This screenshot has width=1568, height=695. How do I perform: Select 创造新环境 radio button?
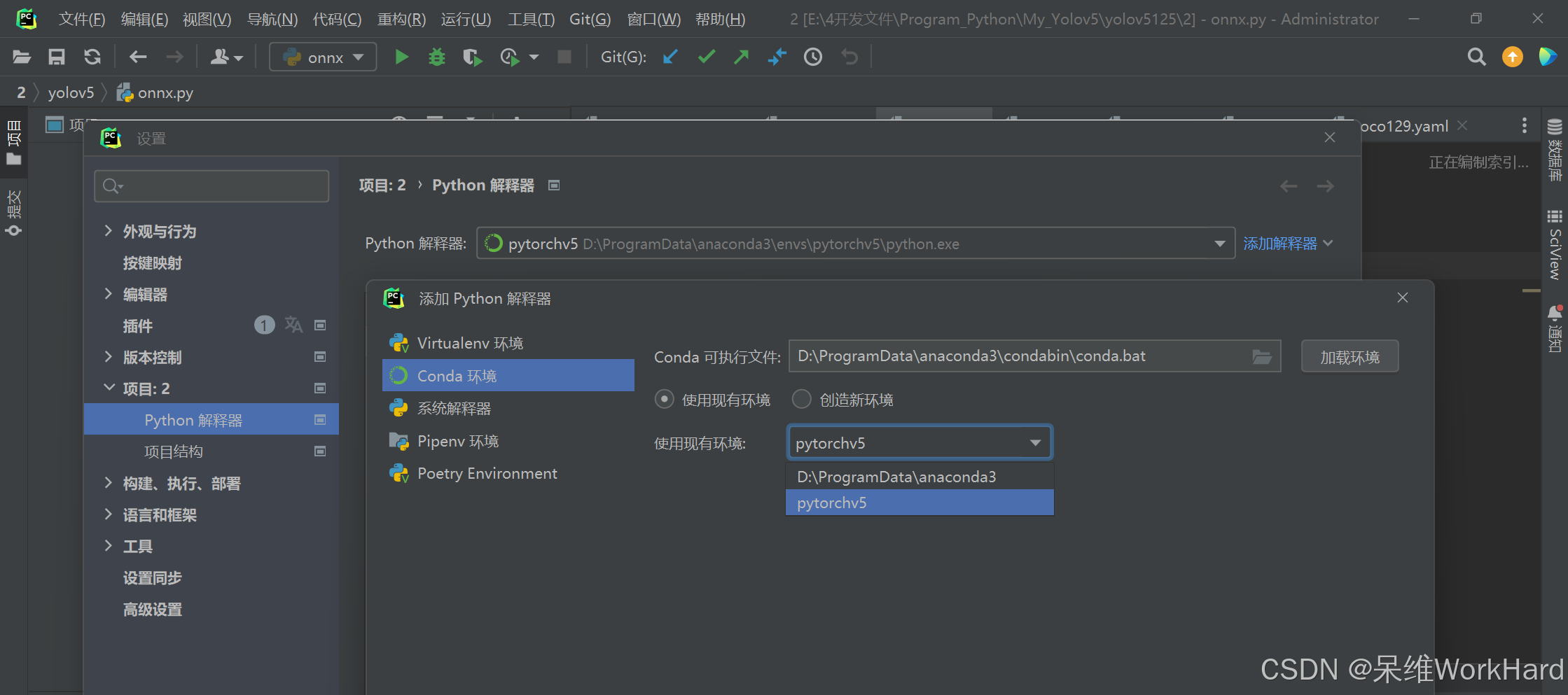tap(801, 400)
